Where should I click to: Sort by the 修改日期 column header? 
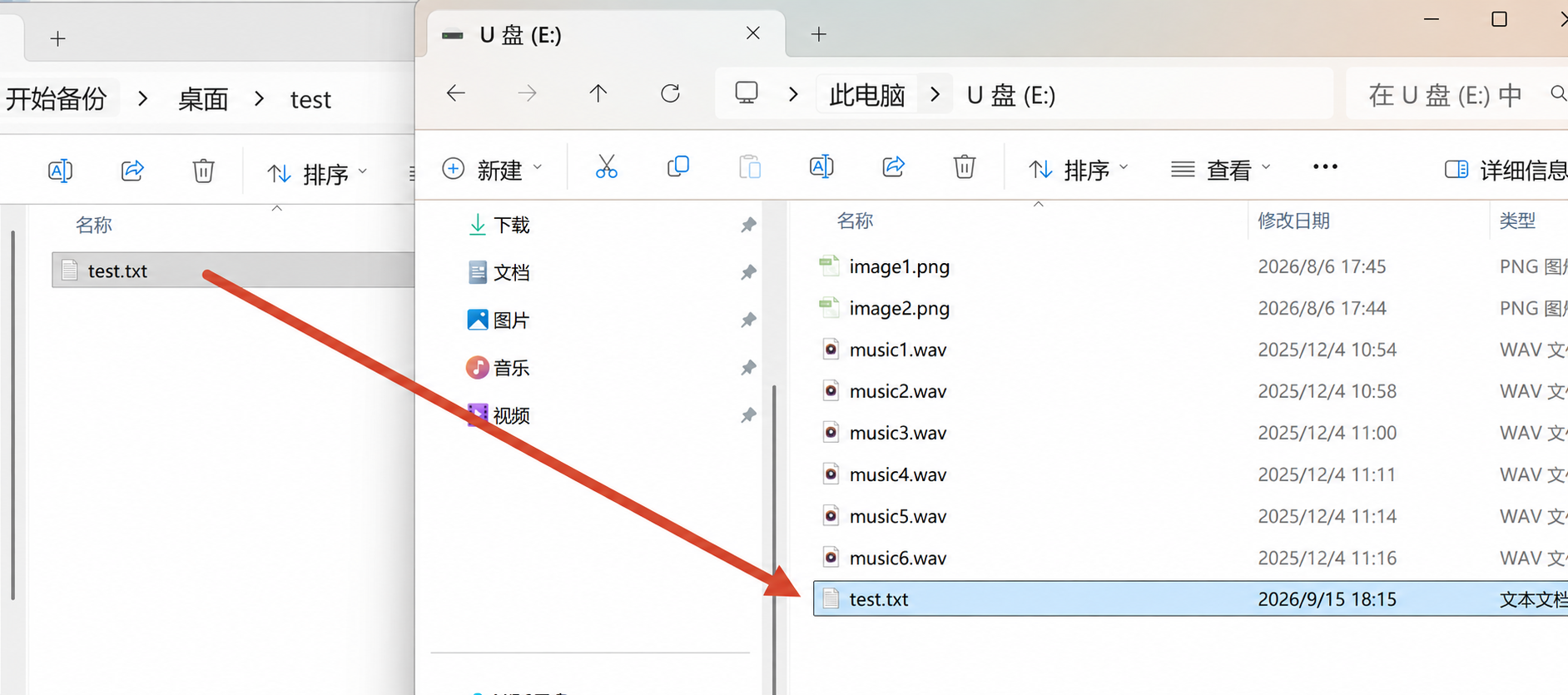click(1293, 221)
